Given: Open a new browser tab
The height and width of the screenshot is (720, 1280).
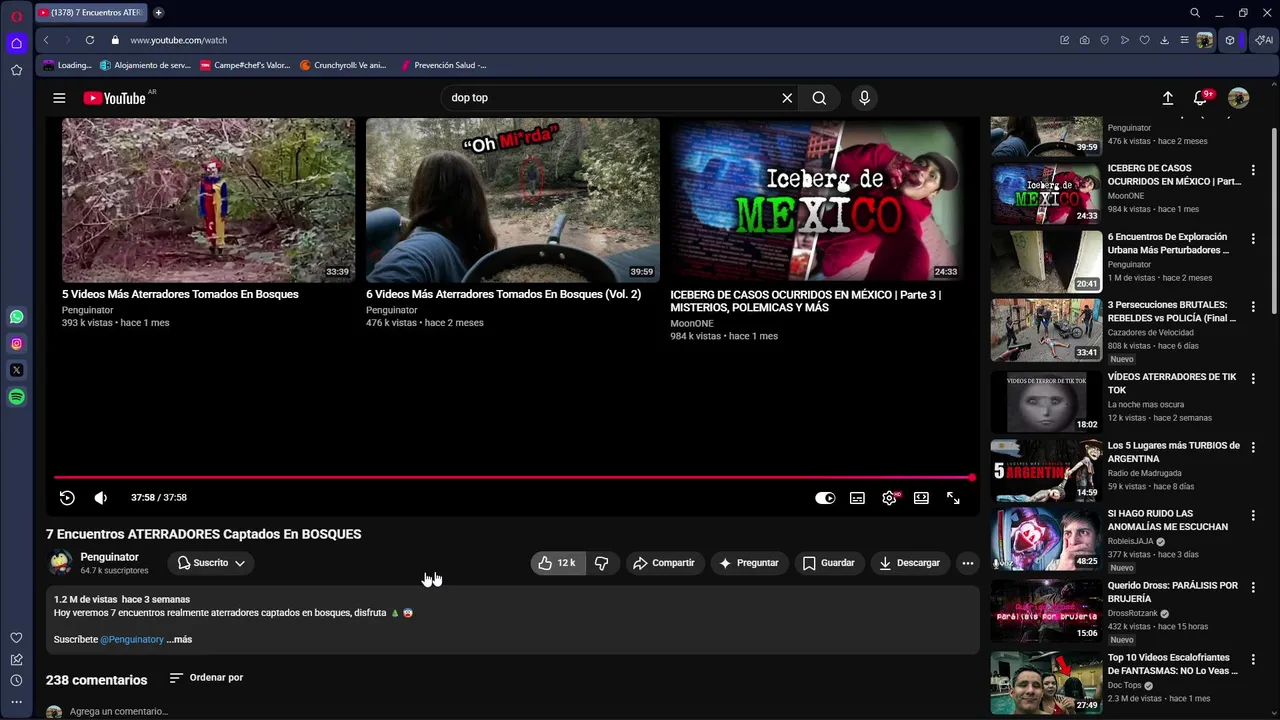Looking at the screenshot, I should pos(158,13).
